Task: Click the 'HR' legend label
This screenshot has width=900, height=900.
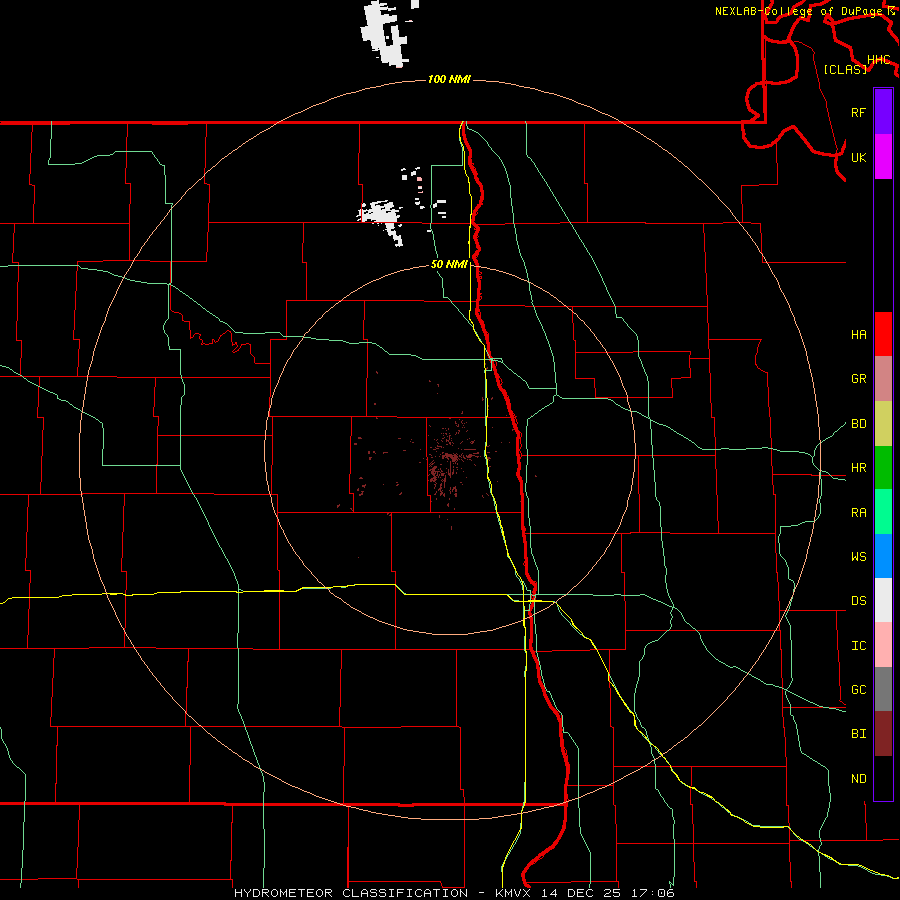Action: (858, 468)
